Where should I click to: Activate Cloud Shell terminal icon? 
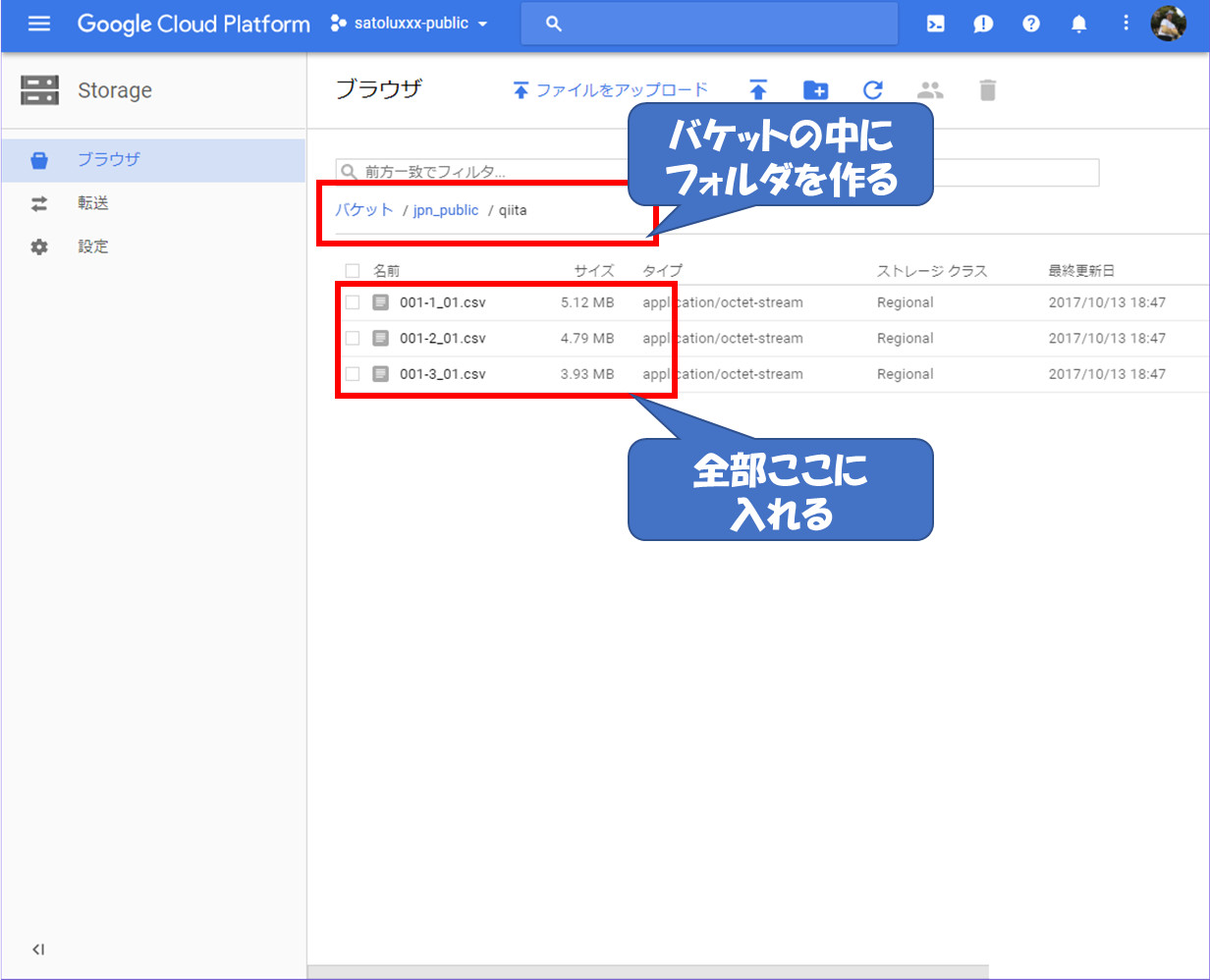pos(935,25)
